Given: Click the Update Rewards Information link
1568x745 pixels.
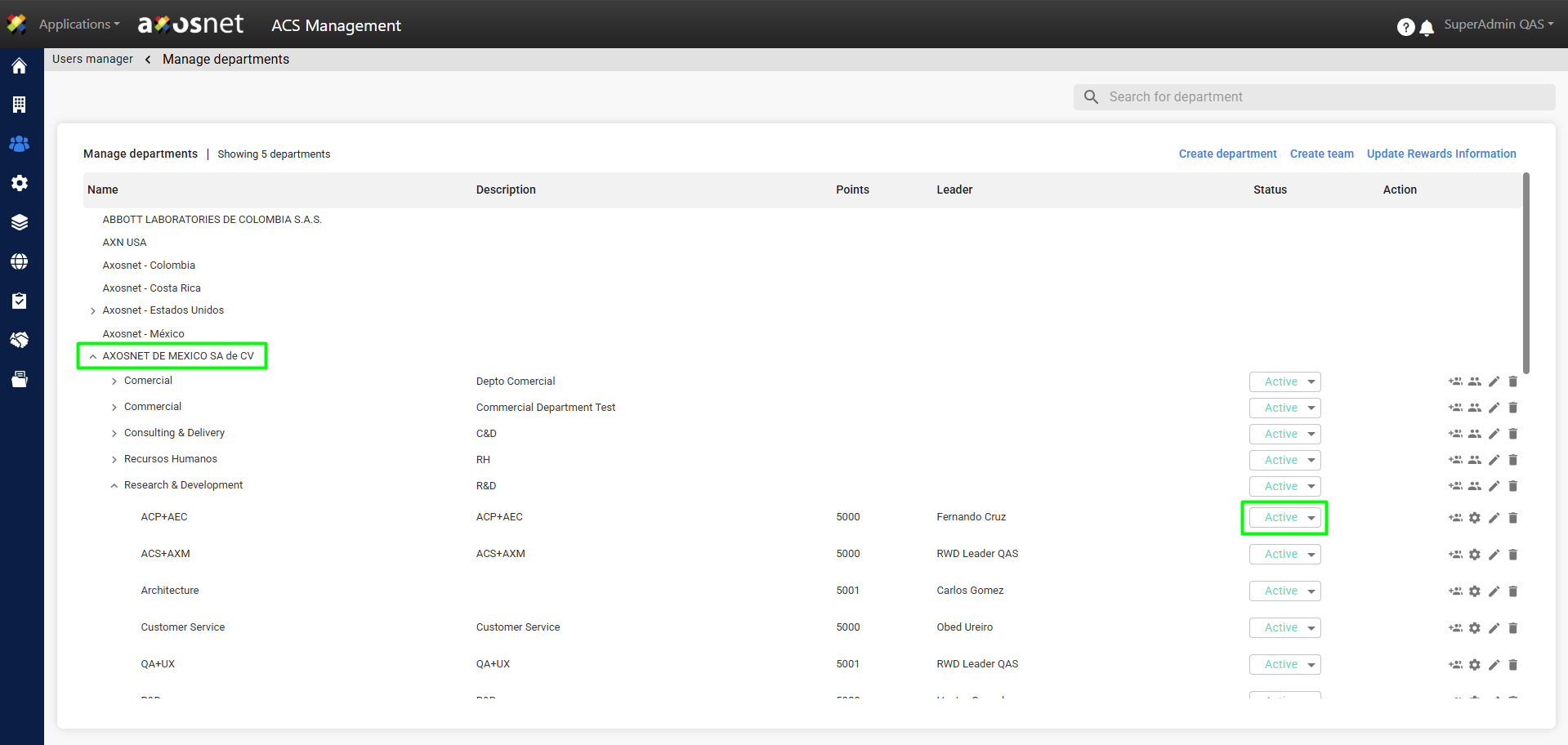Looking at the screenshot, I should click(1441, 154).
